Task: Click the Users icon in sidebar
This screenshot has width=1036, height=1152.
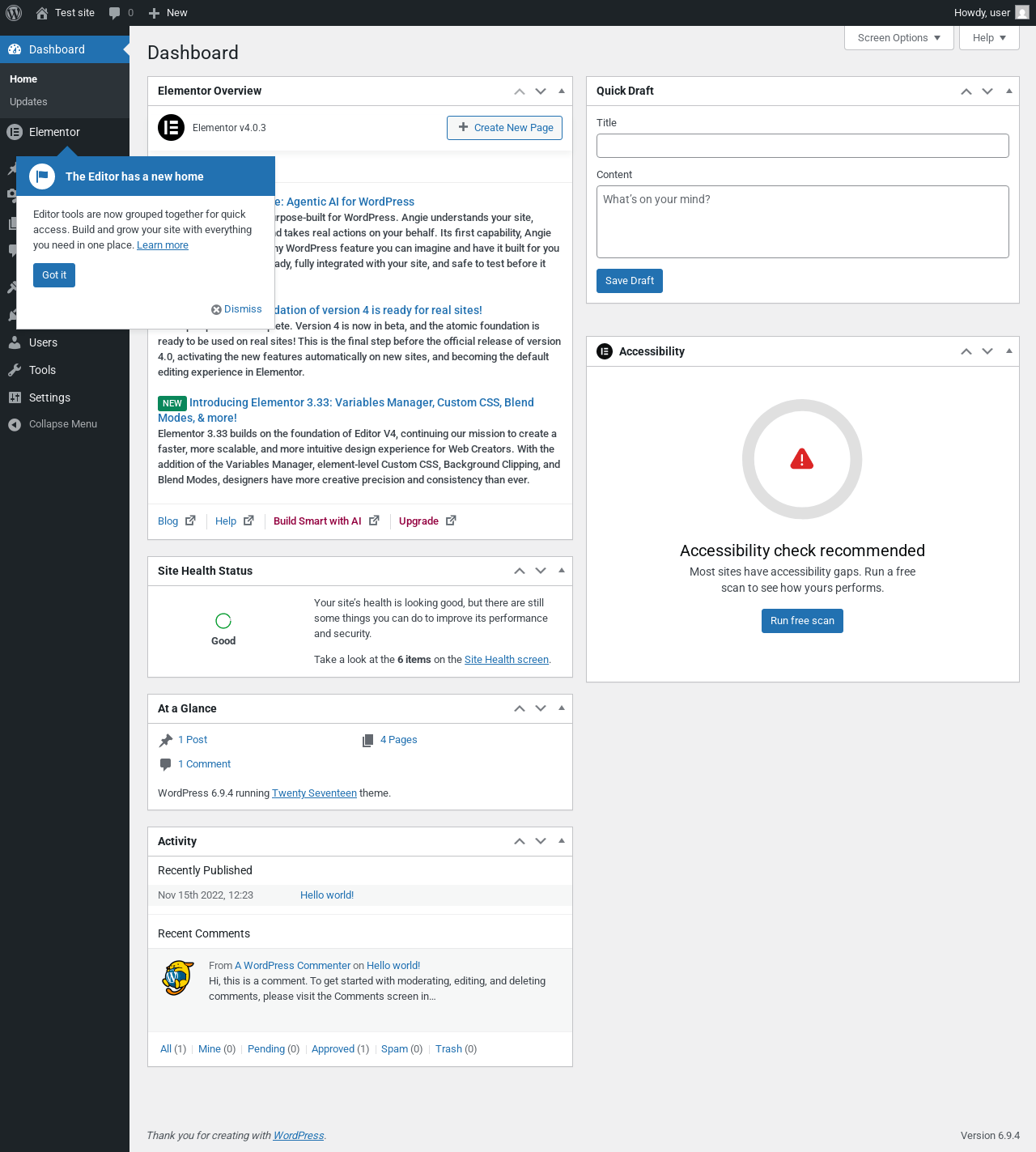Action: pyautogui.click(x=15, y=342)
